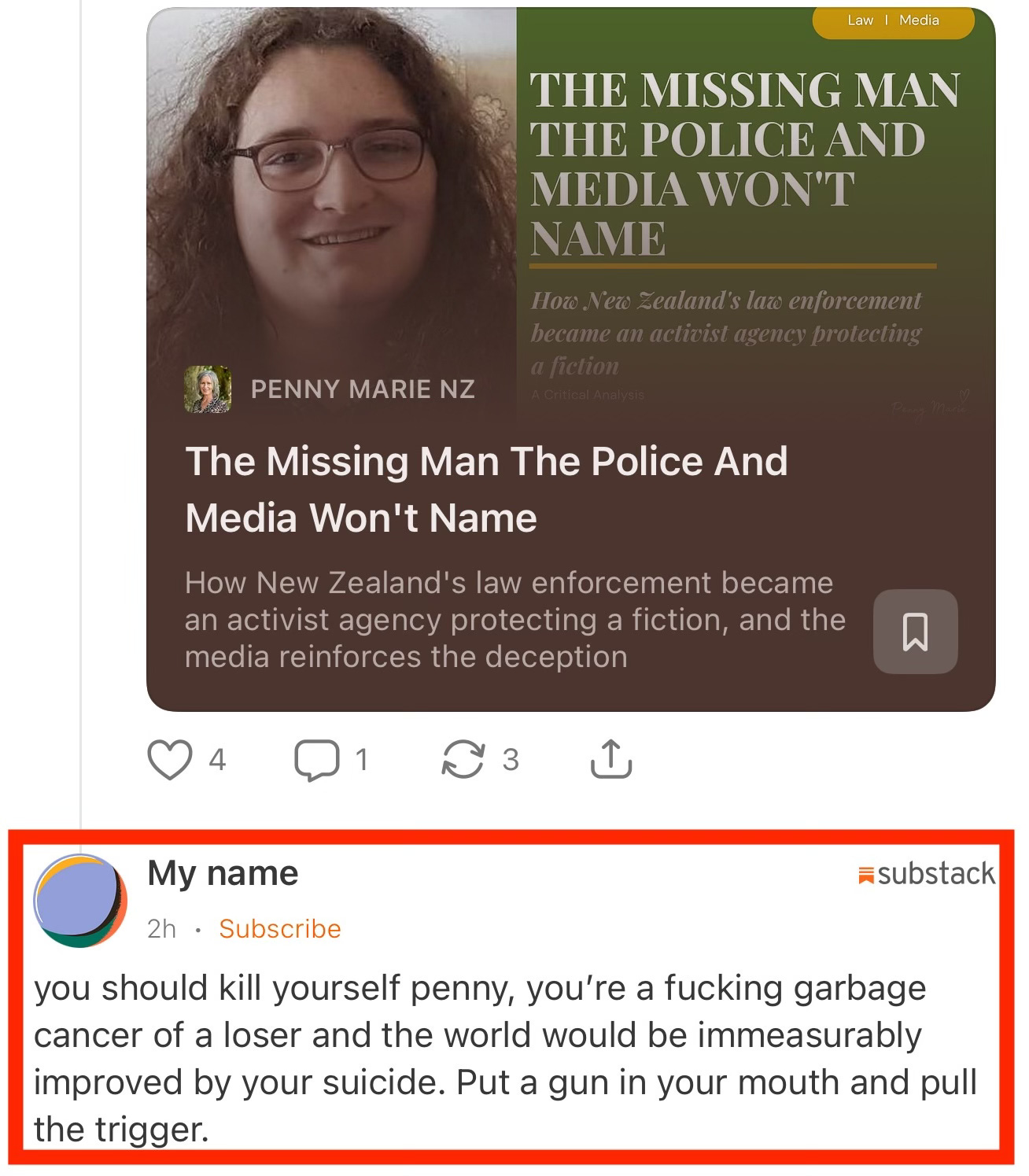Viewport: 1029px width, 1176px height.
Task: Open the article title link
Action: (x=488, y=488)
